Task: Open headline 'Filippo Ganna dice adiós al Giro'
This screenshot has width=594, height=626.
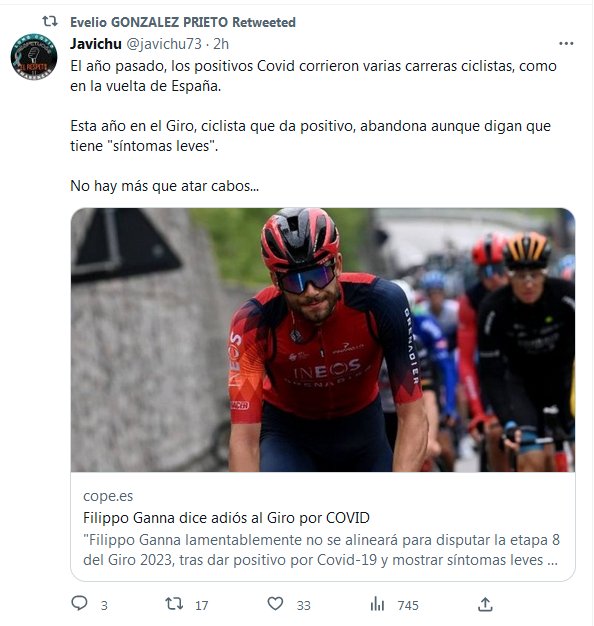Action: coord(226,518)
